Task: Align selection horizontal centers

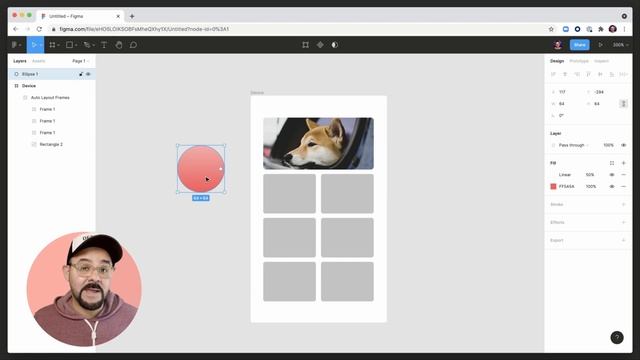Action: (x=565, y=74)
